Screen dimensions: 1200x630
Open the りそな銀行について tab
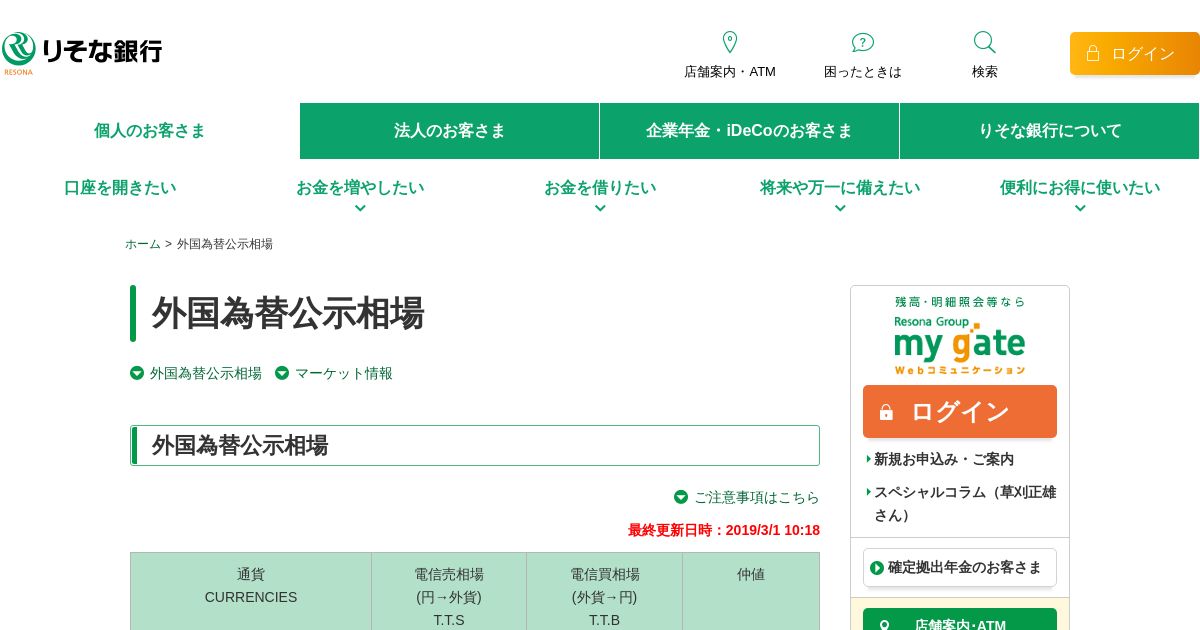click(1050, 131)
